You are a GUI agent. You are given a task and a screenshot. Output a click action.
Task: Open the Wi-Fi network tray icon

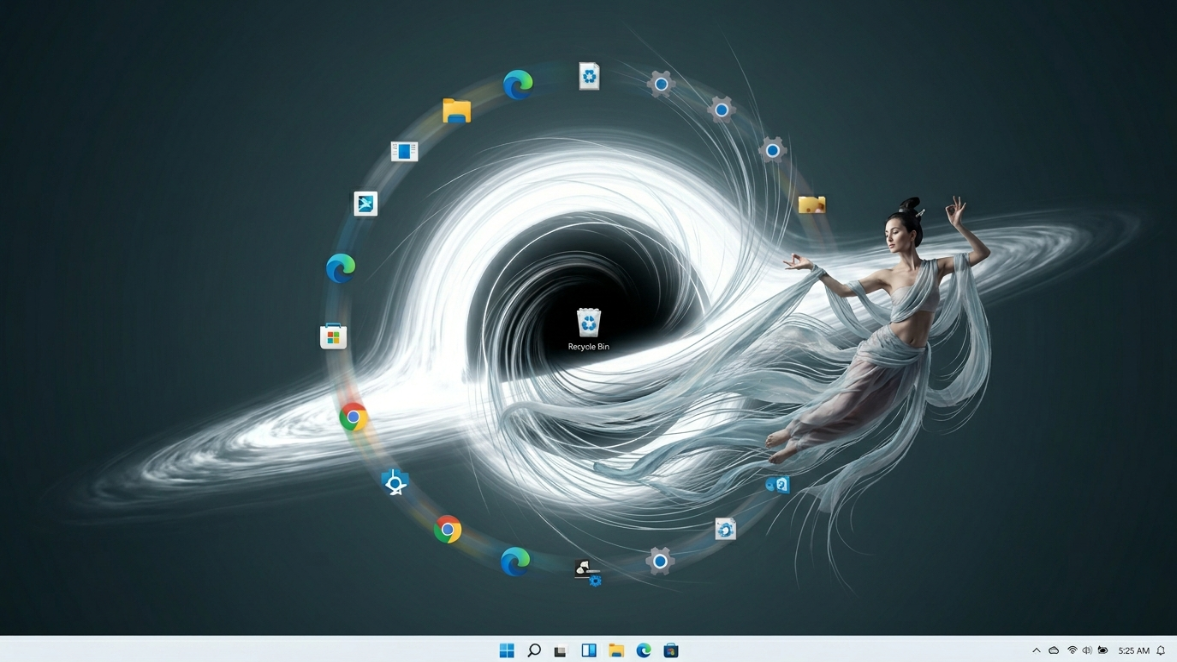1071,651
